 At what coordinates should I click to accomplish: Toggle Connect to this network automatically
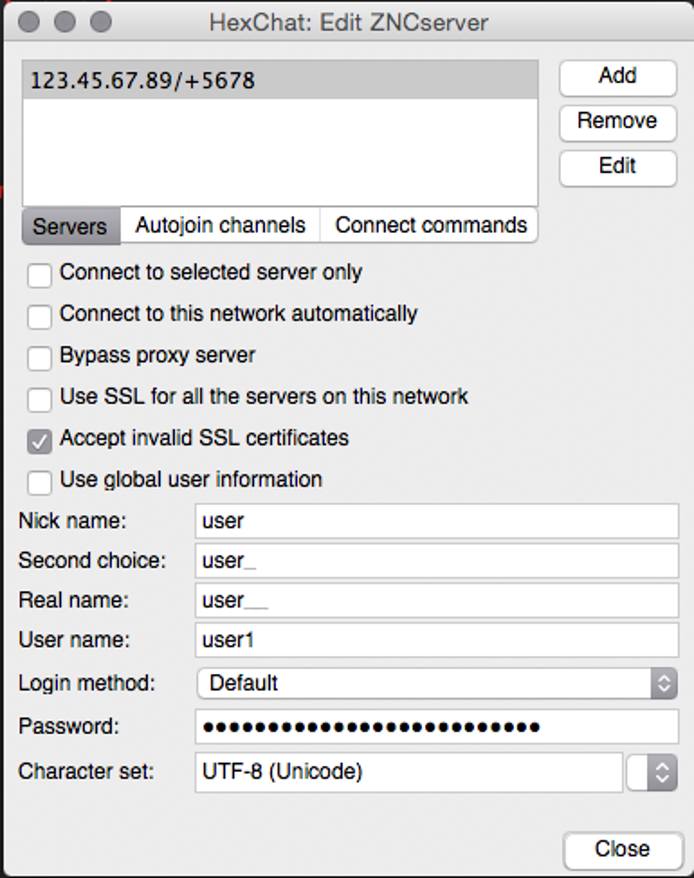(x=40, y=316)
